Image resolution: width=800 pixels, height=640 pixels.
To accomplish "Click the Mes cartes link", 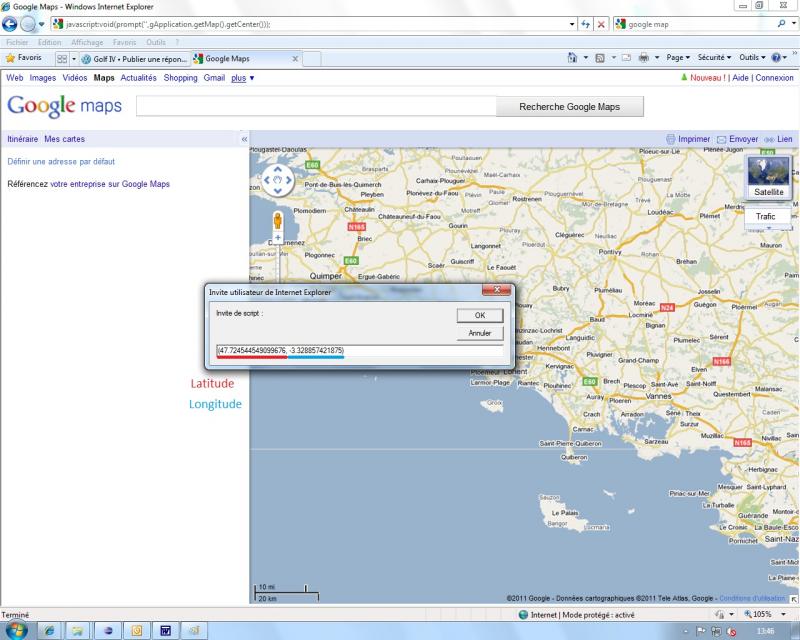I will pyautogui.click(x=64, y=139).
